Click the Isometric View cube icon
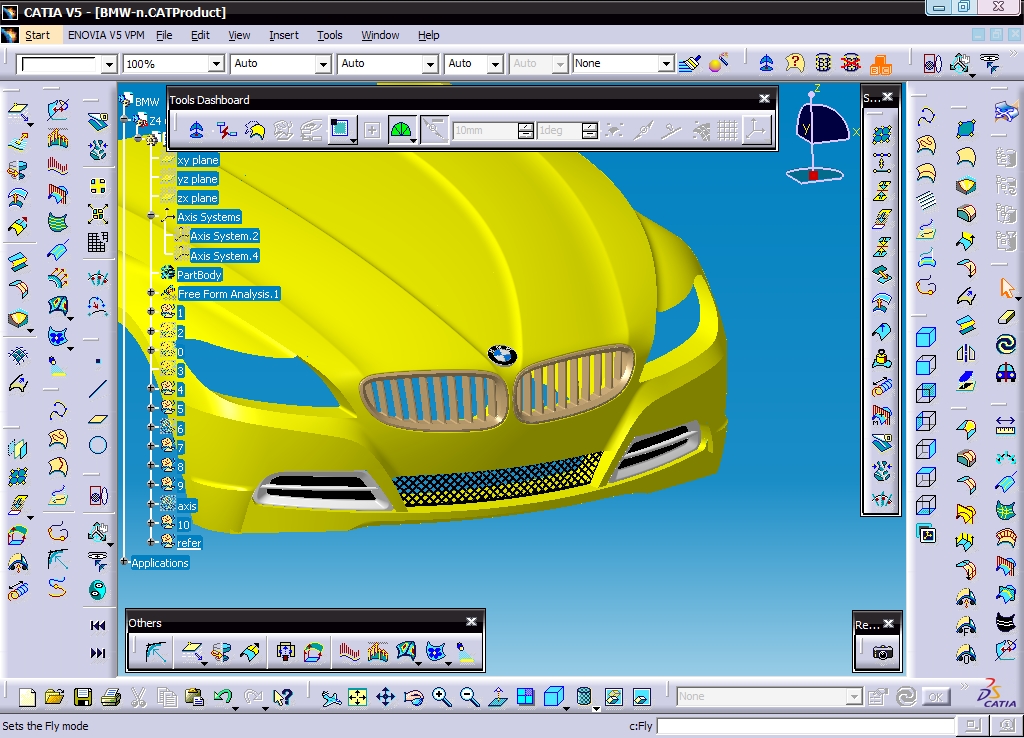 point(554,696)
